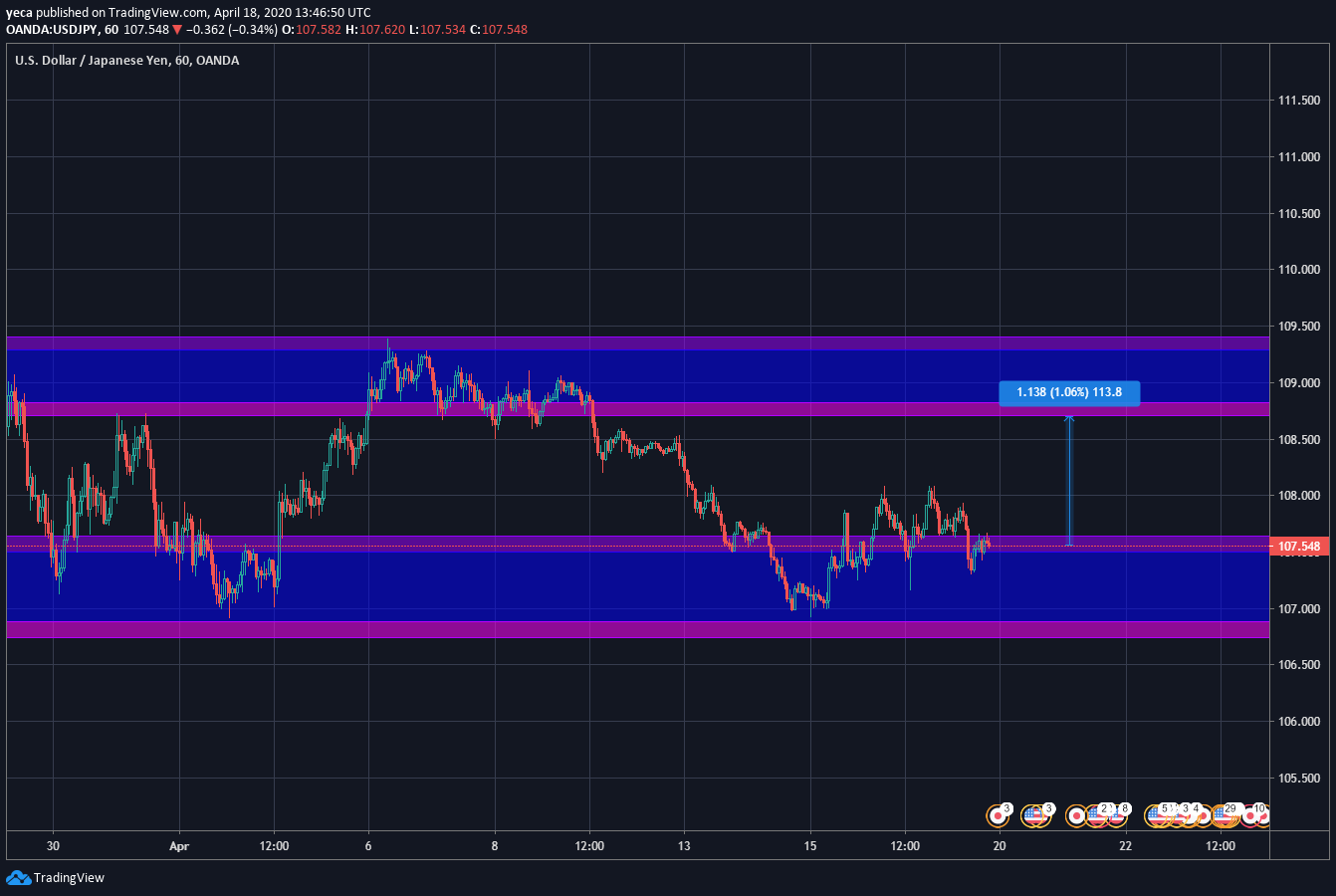Click the measurement label 1.138 (1.06%) 113.8

1069,392
